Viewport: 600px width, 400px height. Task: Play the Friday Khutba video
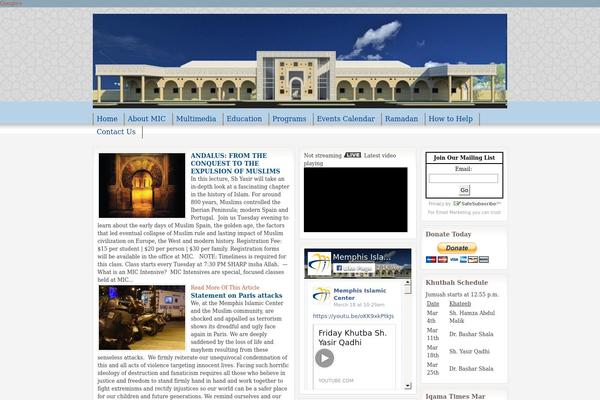coord(324,358)
